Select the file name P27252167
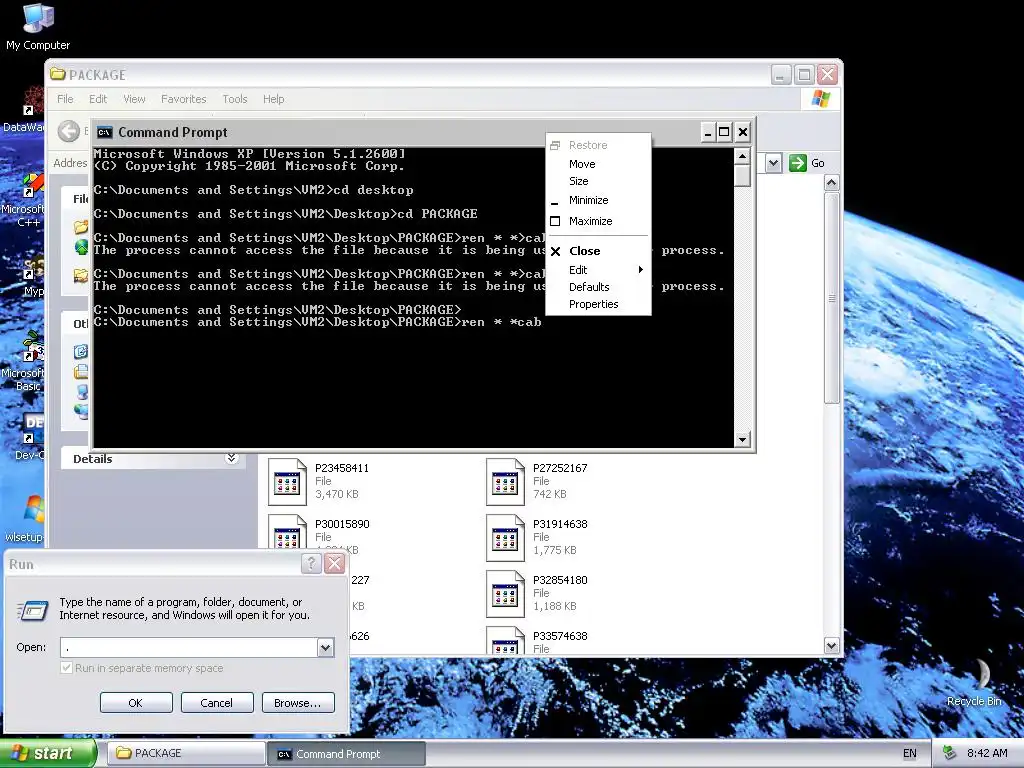This screenshot has width=1024, height=768. 560,468
